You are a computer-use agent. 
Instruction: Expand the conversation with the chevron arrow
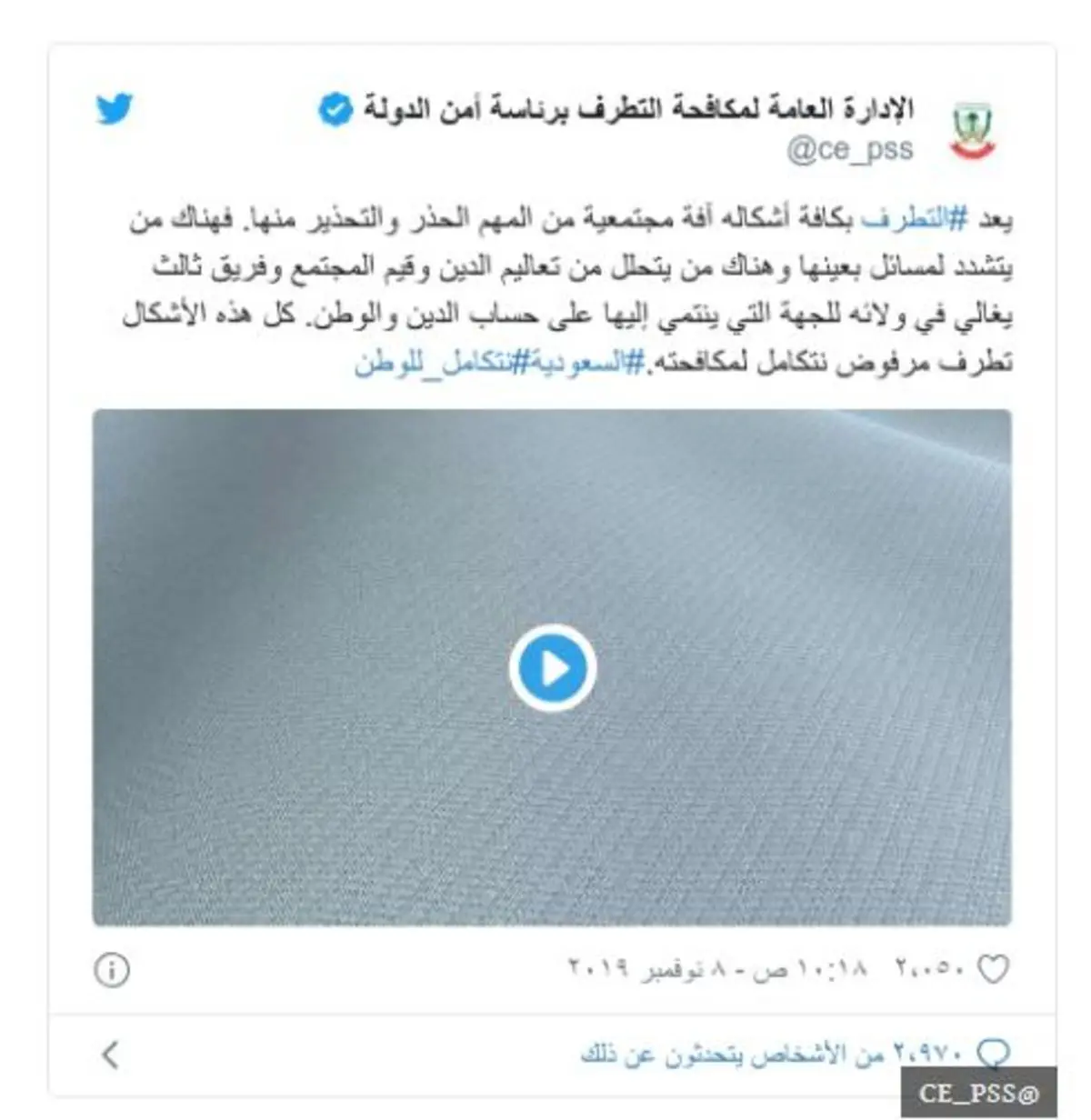111,1055
